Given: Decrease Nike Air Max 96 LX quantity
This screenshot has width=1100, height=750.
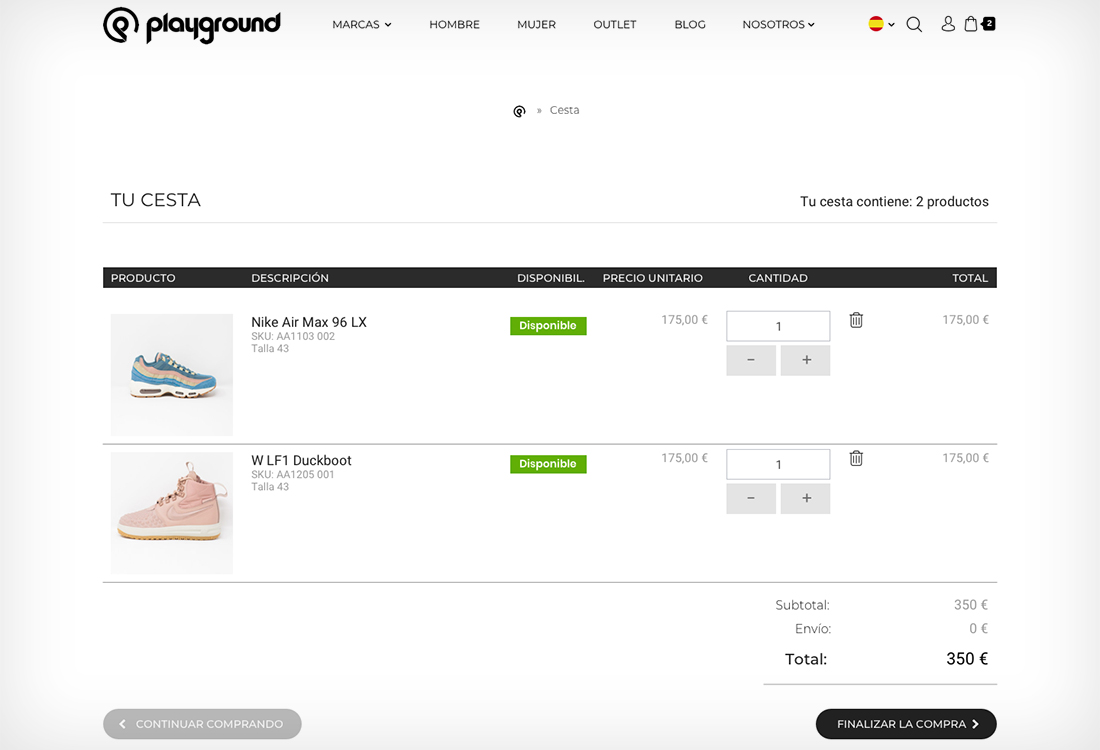Looking at the screenshot, I should click(x=751, y=360).
